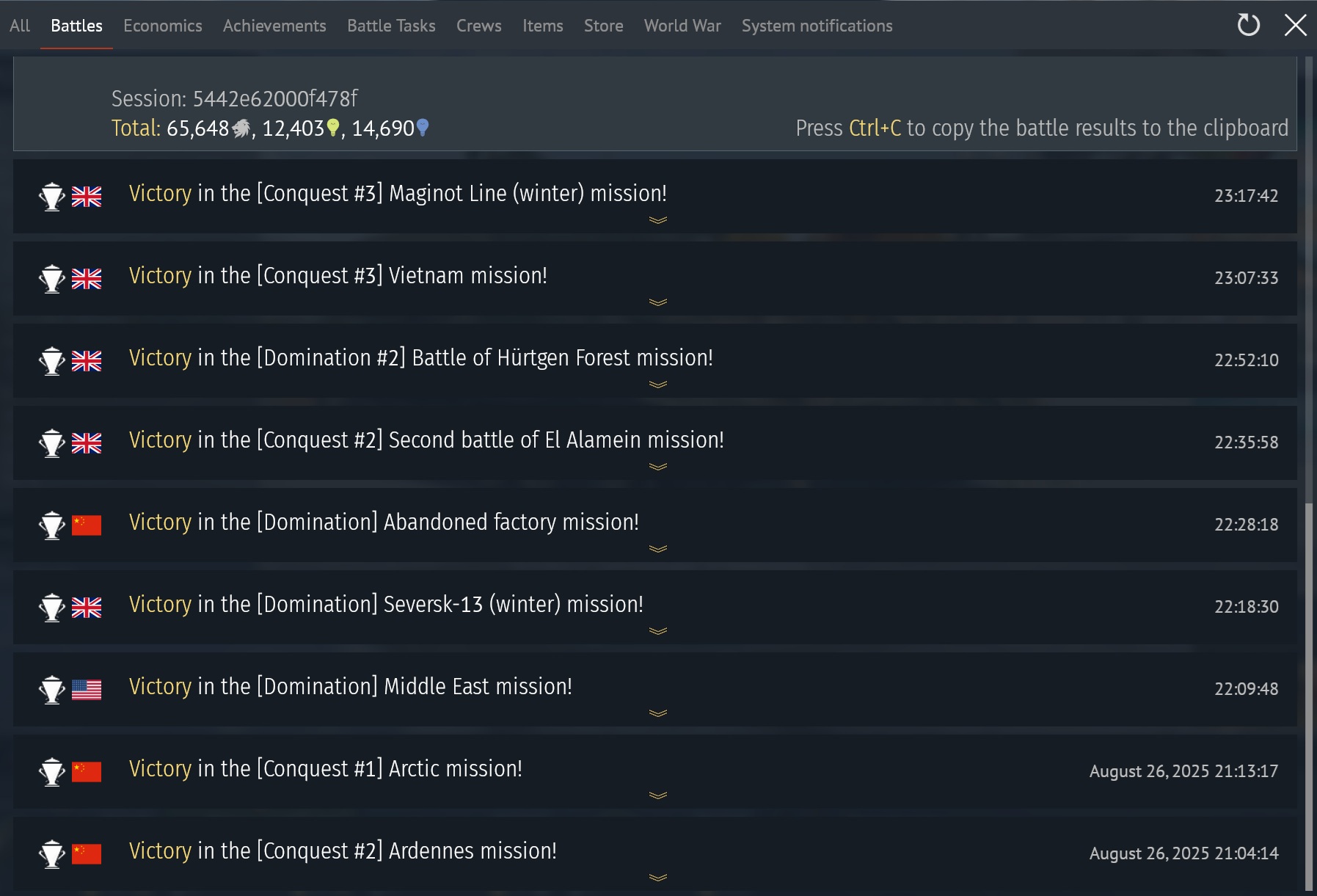Viewport: 1317px width, 896px height.
Task: Click the 22:28:18 timestamp
Action: coord(1247,525)
